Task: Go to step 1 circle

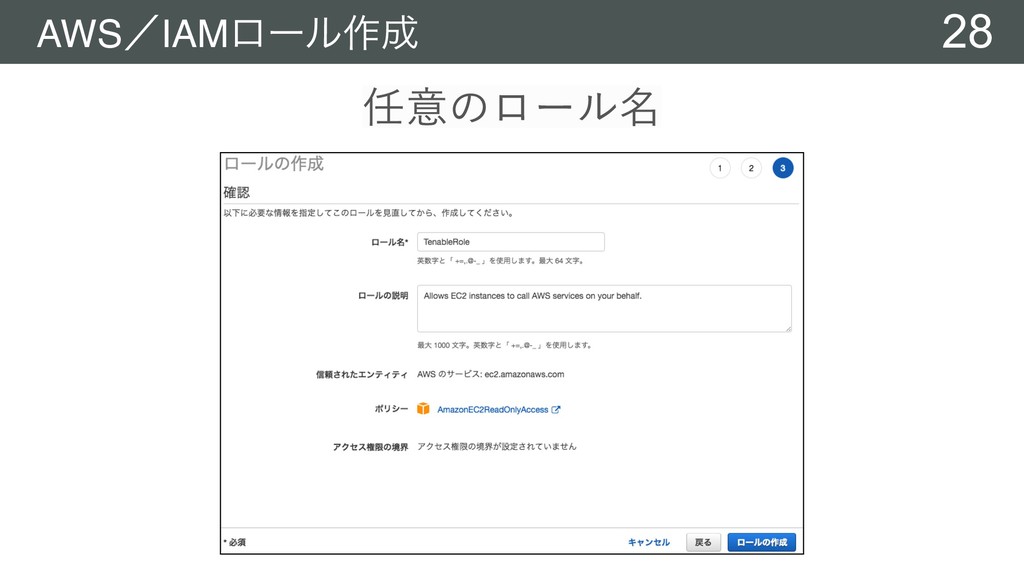Action: [720, 168]
